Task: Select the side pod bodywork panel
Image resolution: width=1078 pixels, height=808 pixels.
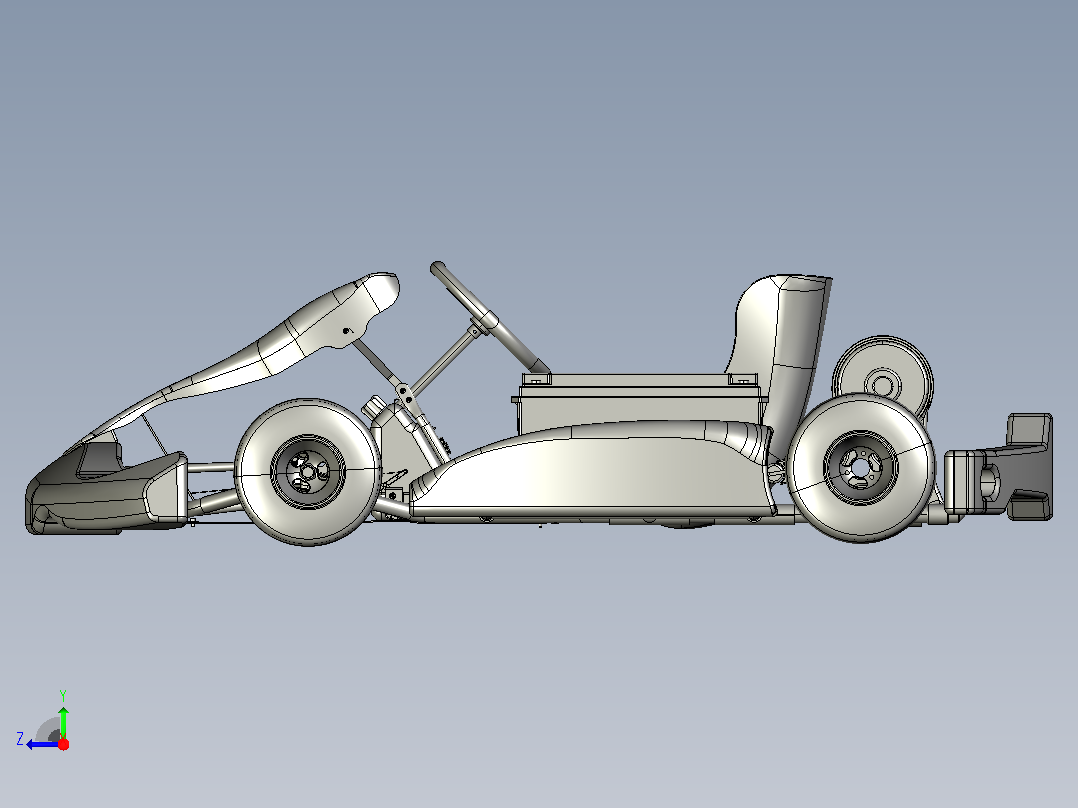Action: [x=593, y=469]
